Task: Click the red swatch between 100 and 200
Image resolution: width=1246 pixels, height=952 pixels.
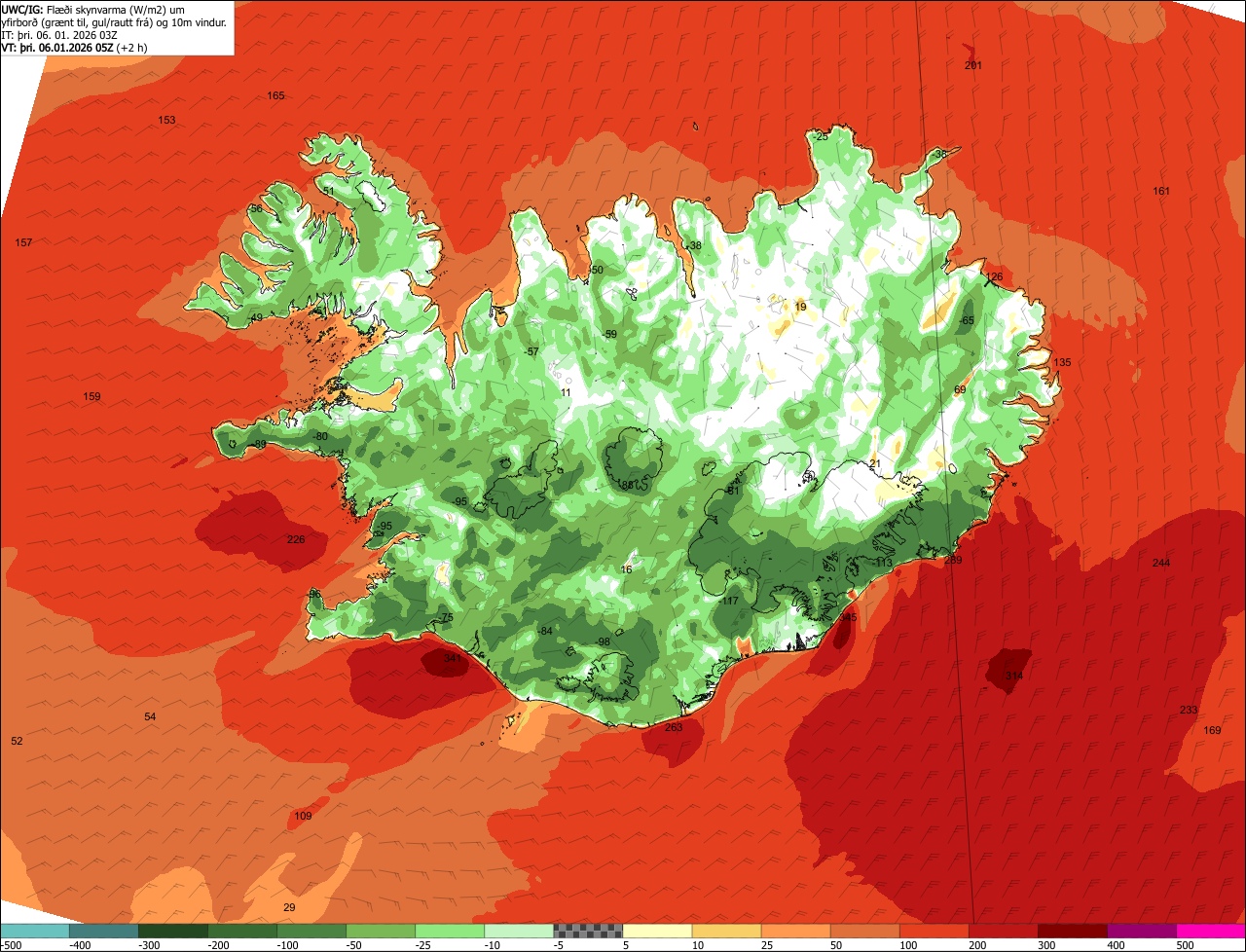Action: [x=934, y=931]
